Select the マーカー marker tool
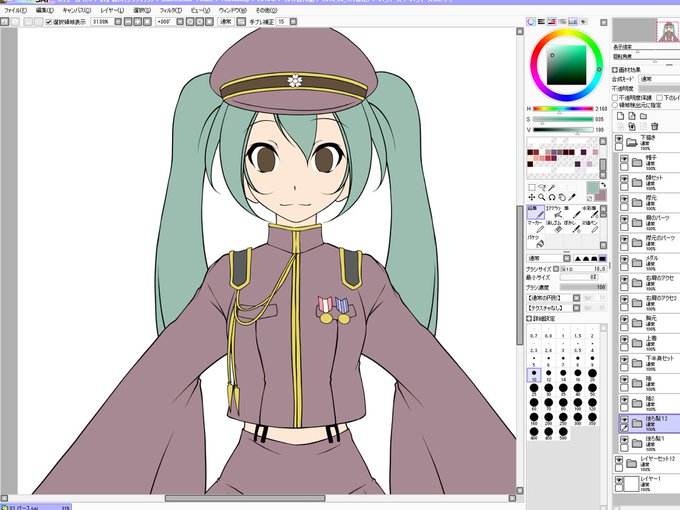 coord(536,227)
